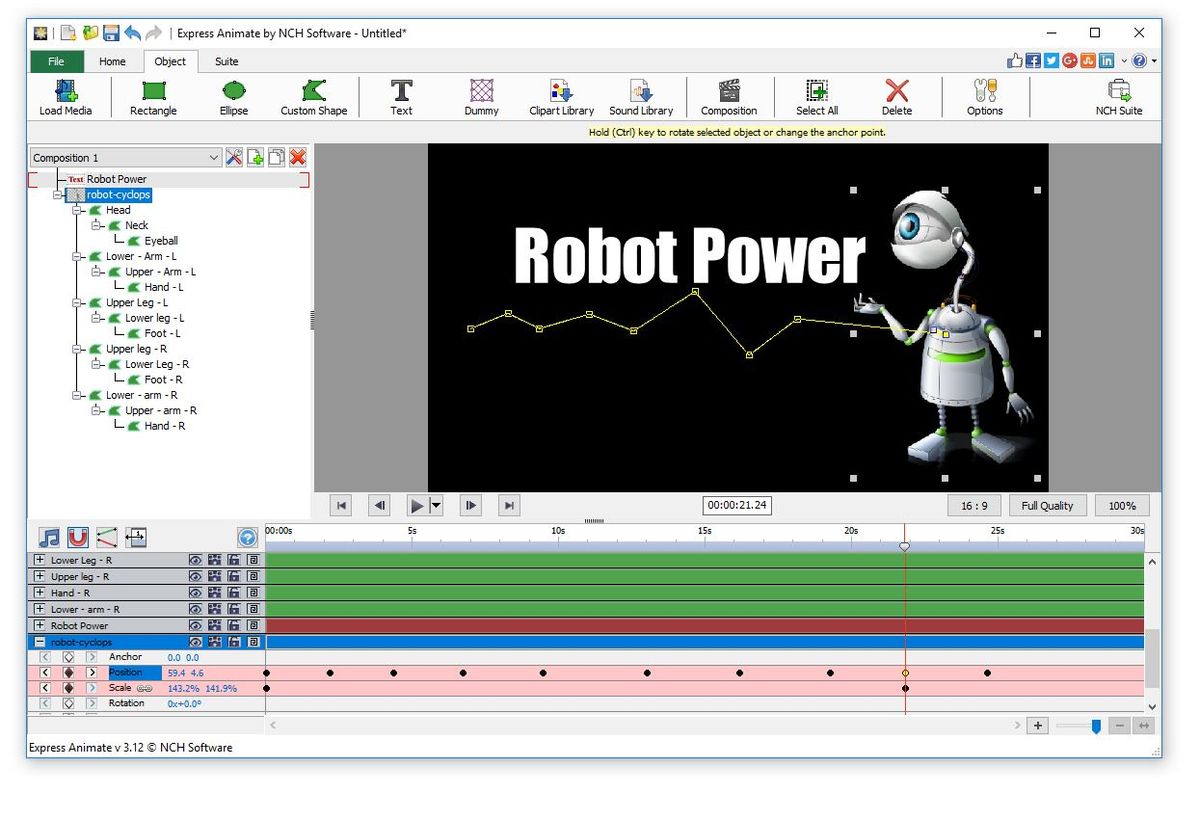
Task: Select the Rectangle tool
Action: pyautogui.click(x=152, y=96)
